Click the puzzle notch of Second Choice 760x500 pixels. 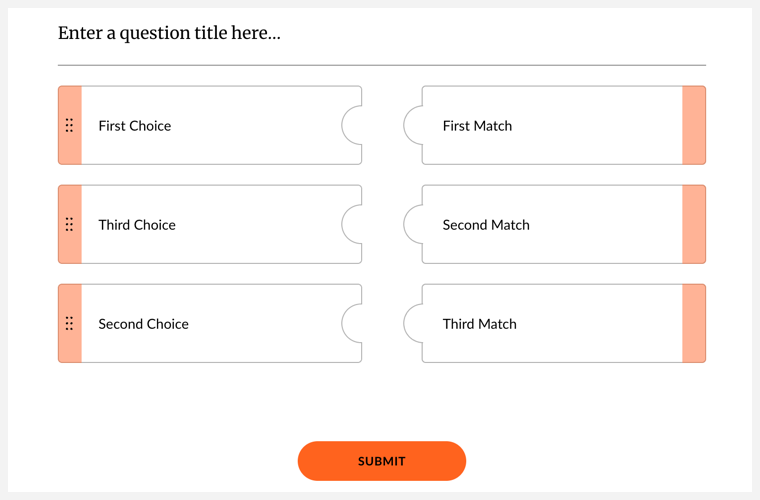pos(352,324)
